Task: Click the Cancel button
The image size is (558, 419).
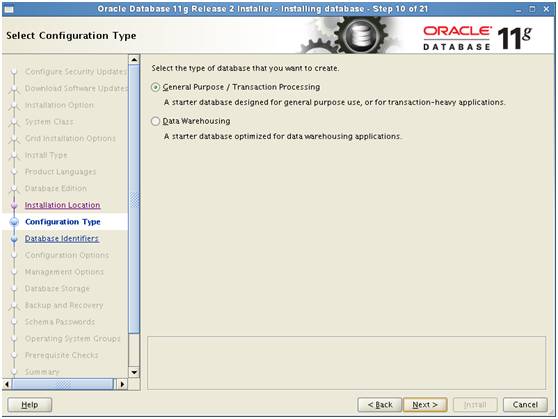Action: [525, 405]
